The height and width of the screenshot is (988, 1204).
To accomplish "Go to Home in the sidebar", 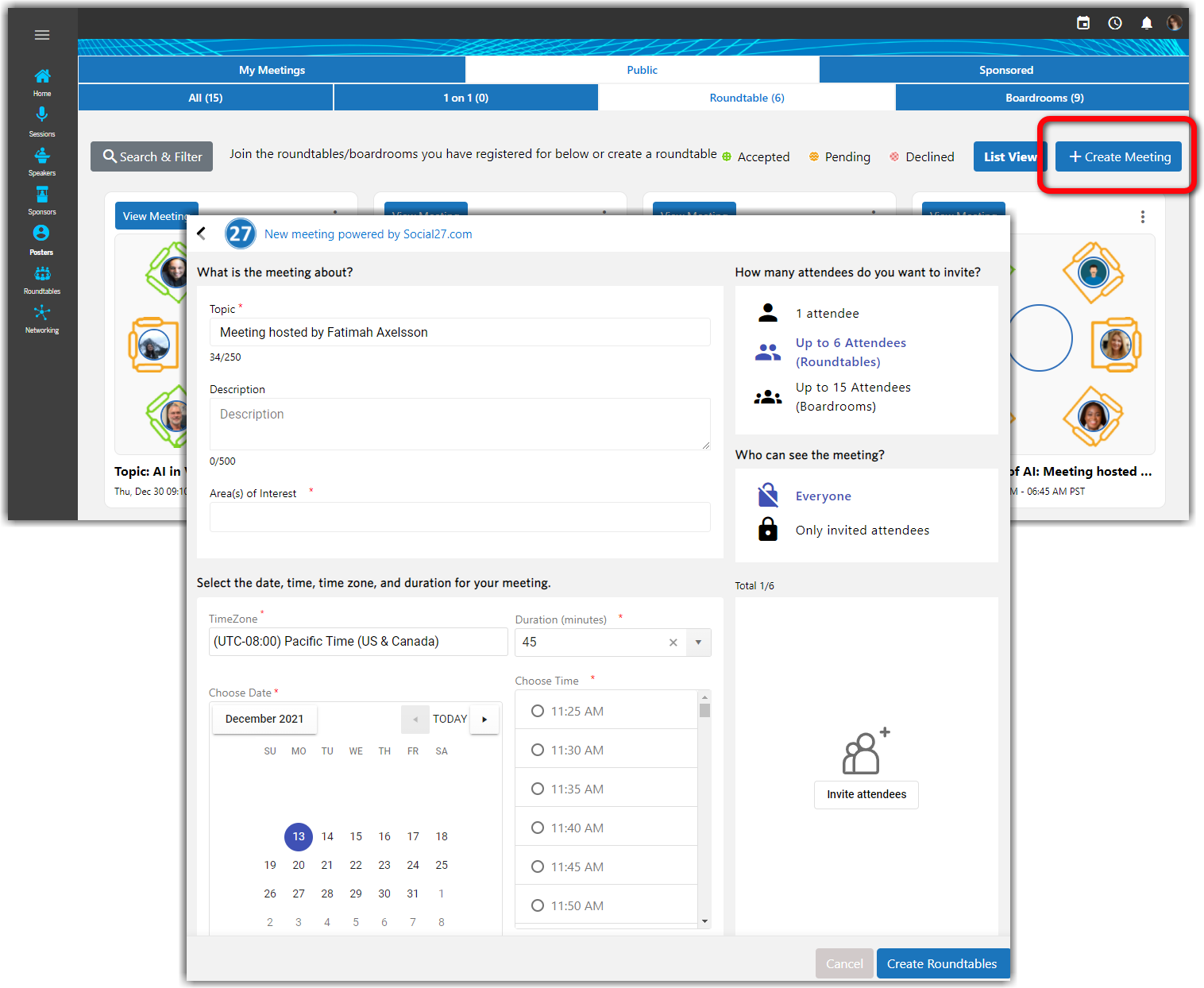I will (42, 81).
